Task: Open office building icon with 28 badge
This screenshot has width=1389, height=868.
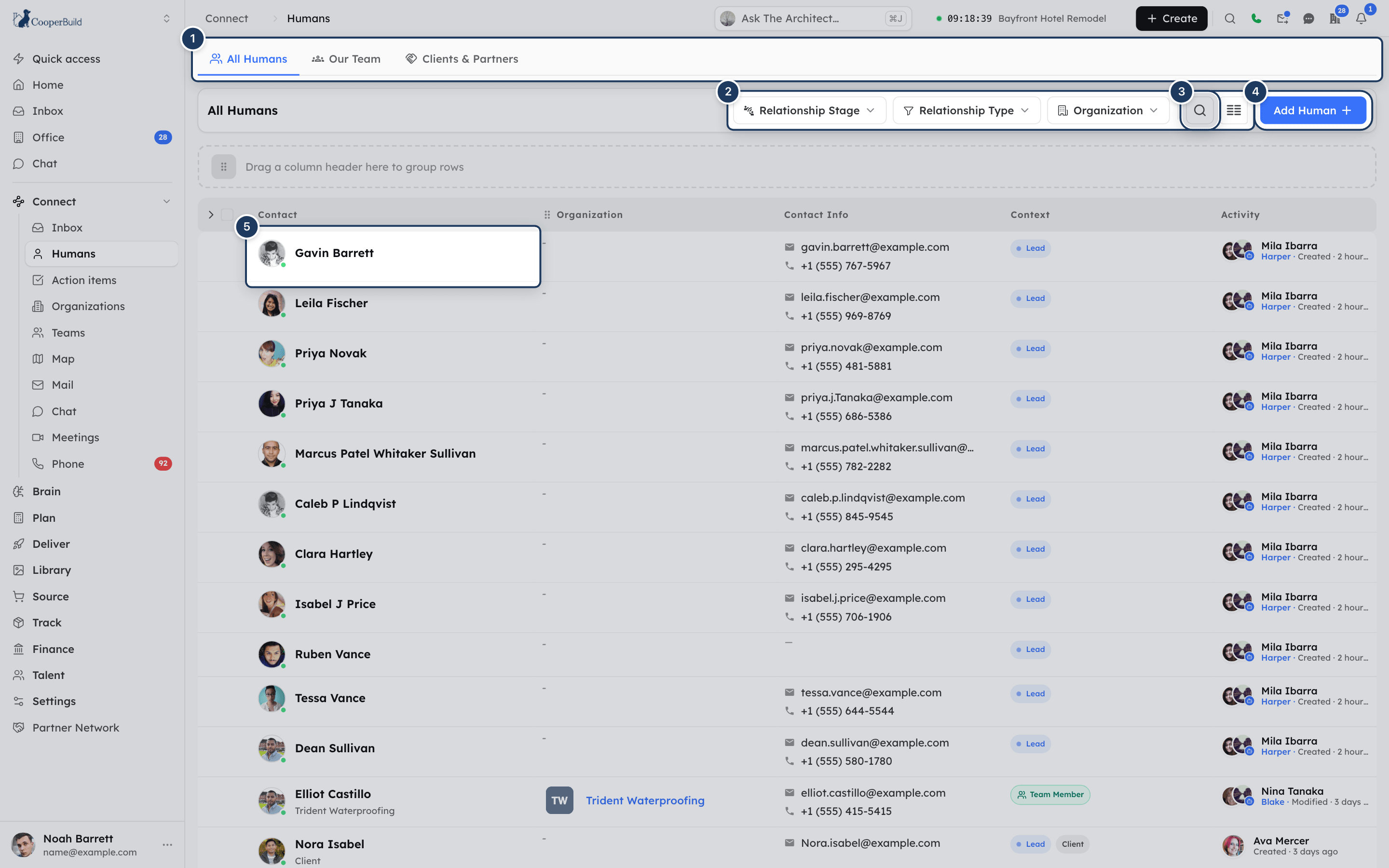Action: click(1335, 18)
